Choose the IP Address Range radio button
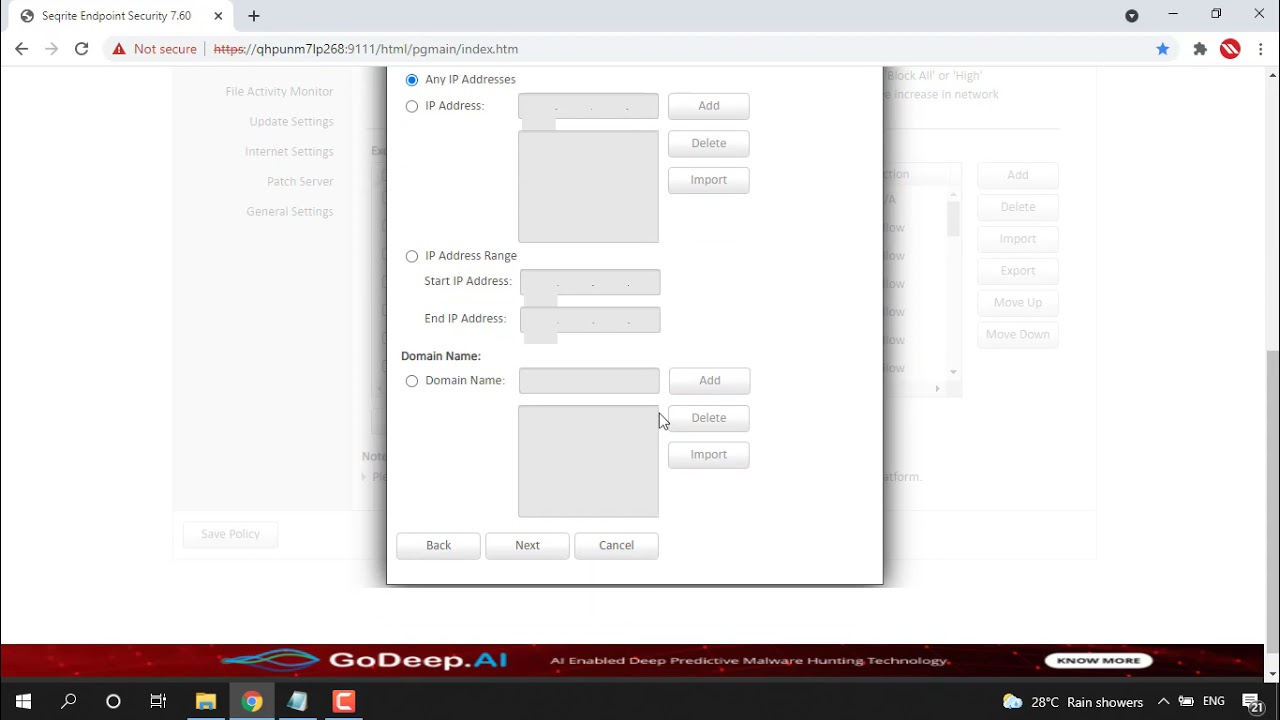The width and height of the screenshot is (1280, 720). pyautogui.click(x=412, y=256)
